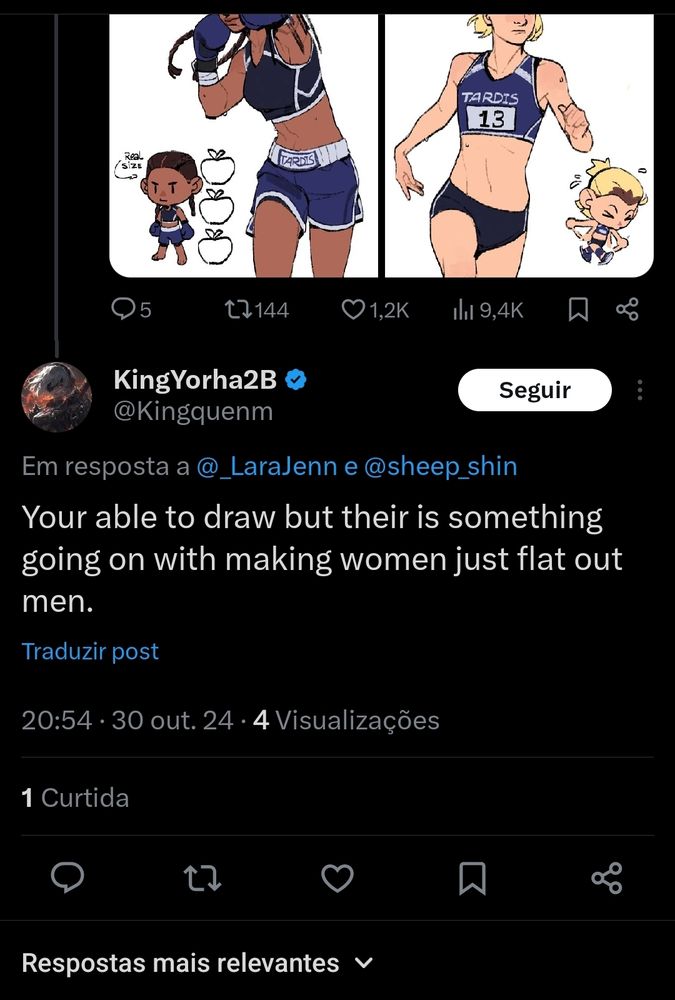675x1000 pixels.
Task: Open more options via the three-dot icon
Action: coord(639,390)
